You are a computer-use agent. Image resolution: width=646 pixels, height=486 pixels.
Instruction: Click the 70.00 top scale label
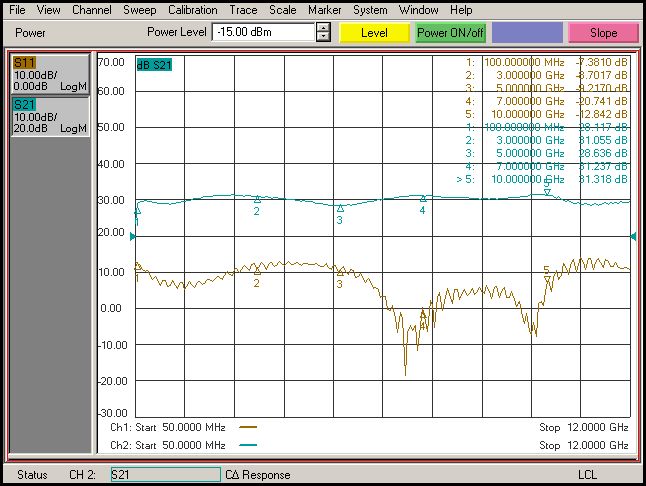pos(111,62)
